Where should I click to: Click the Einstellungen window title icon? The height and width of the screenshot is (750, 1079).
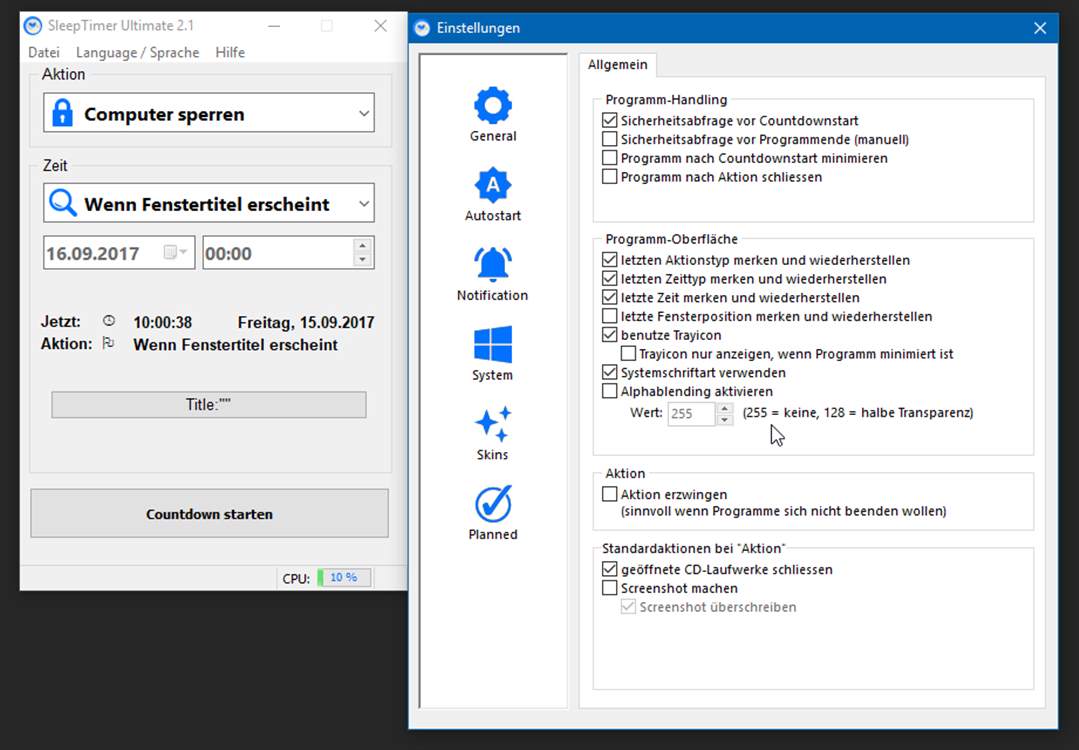[422, 28]
